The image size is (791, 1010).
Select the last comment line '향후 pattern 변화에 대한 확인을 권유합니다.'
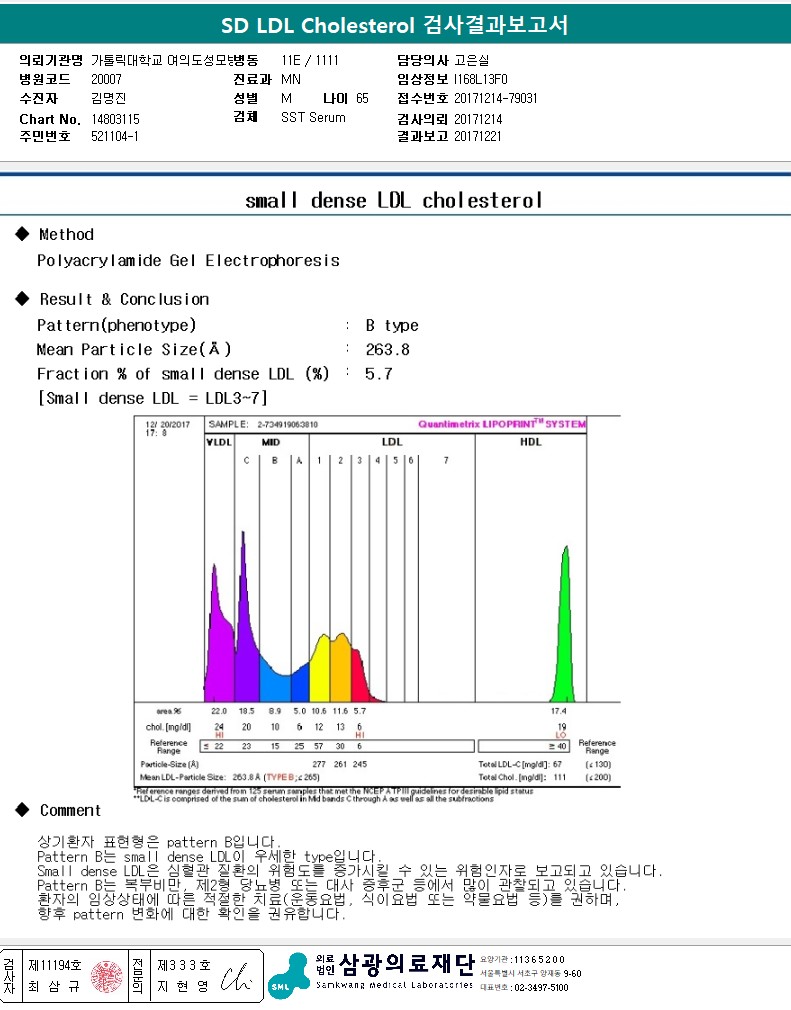191,913
